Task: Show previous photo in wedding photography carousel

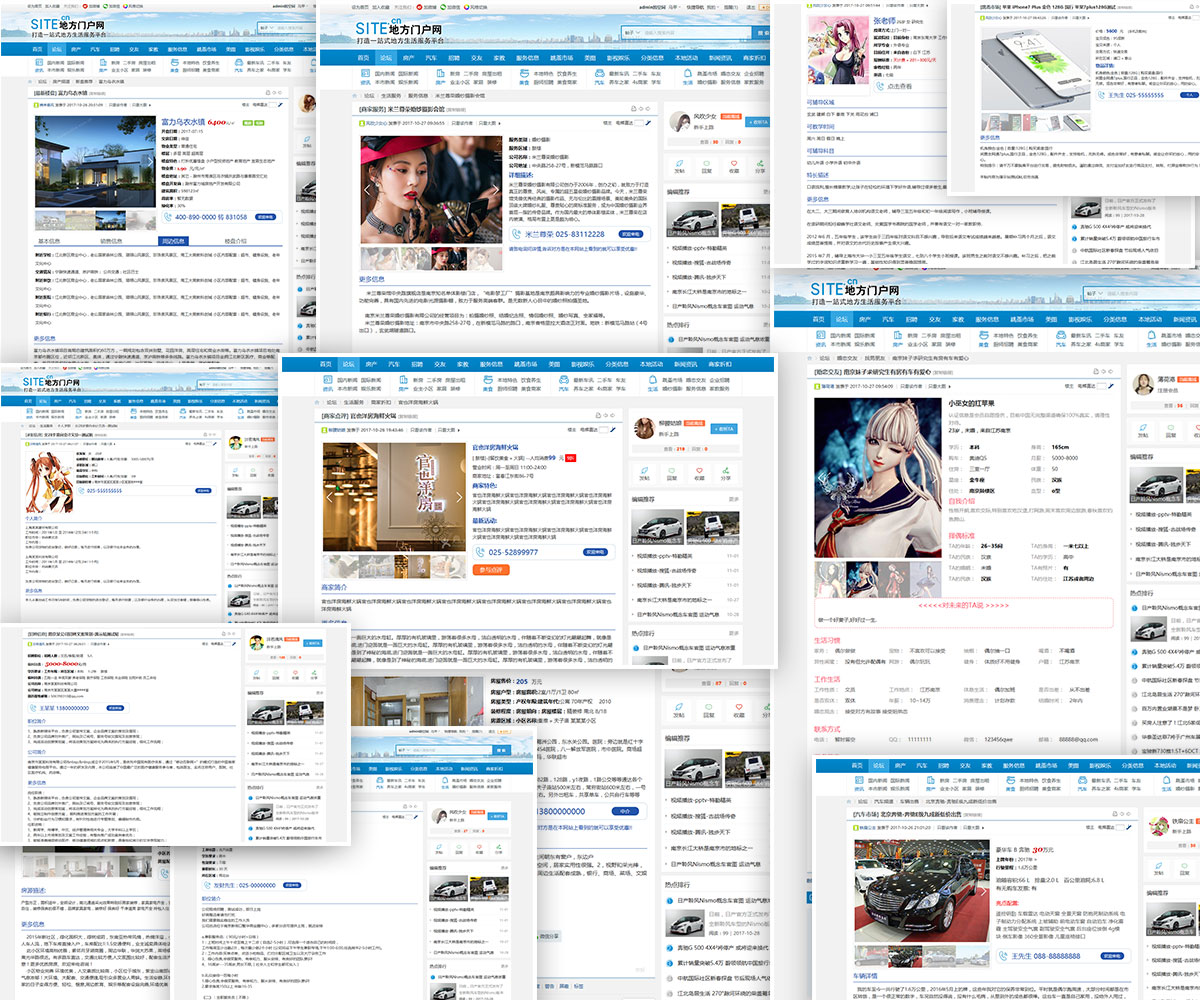Action: [366, 189]
